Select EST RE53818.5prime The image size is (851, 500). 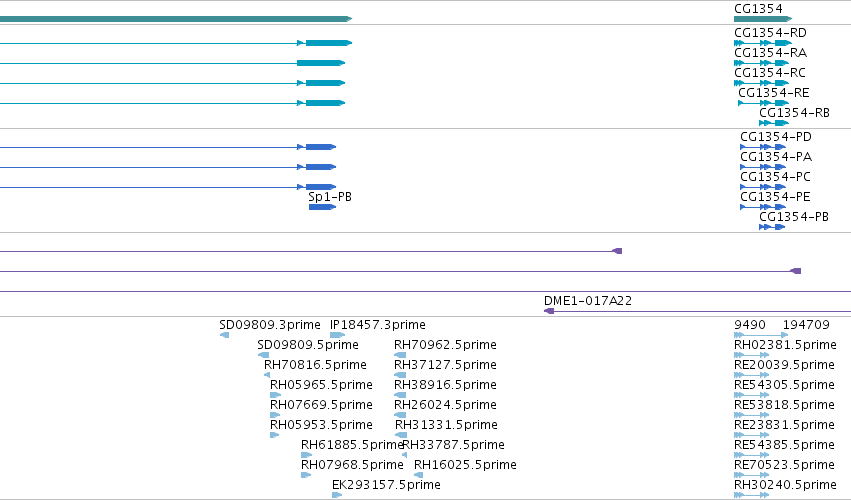[x=784, y=405]
